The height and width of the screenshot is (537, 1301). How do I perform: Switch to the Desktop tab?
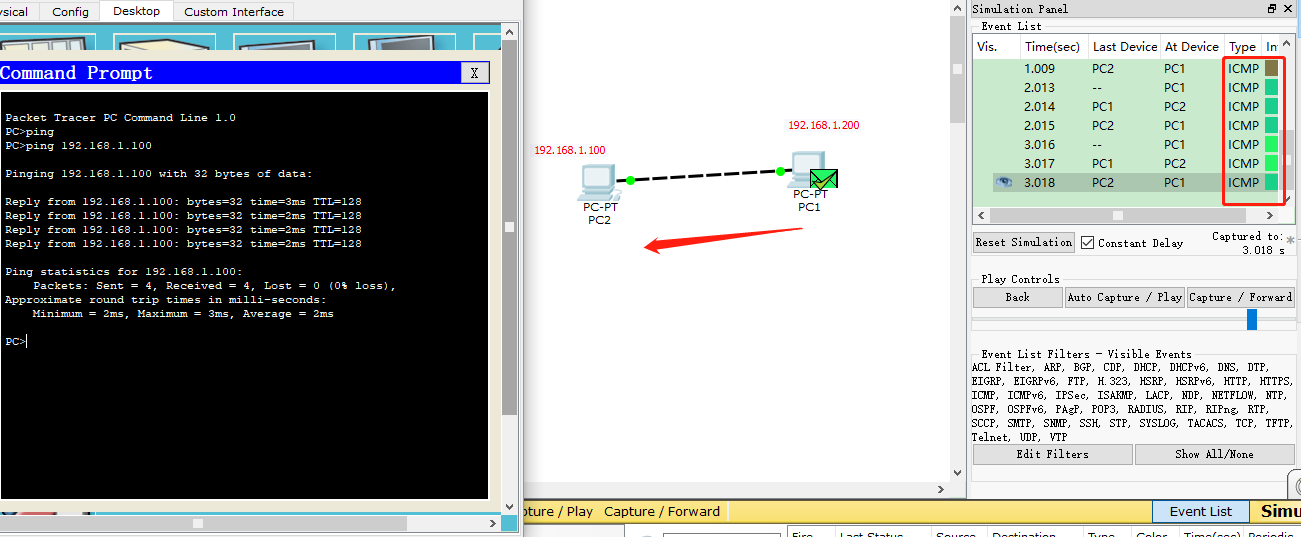coord(137,11)
